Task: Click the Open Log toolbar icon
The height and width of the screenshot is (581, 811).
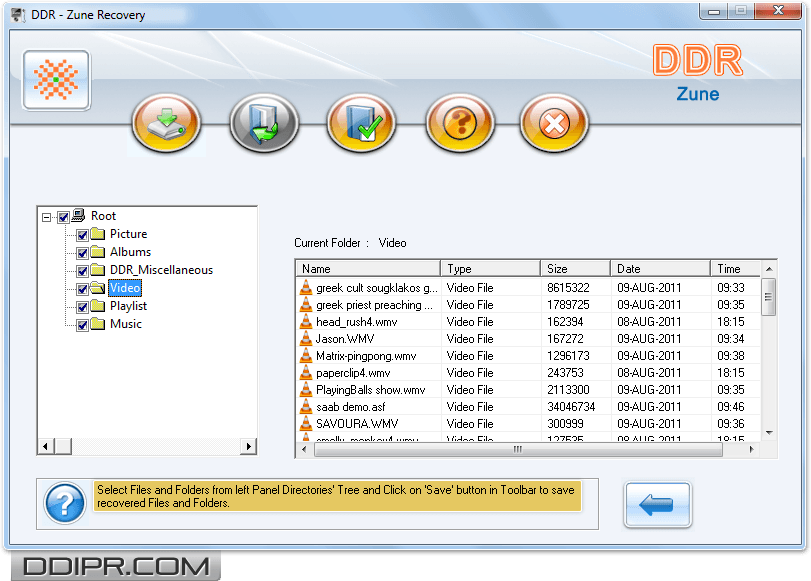Action: pos(264,123)
